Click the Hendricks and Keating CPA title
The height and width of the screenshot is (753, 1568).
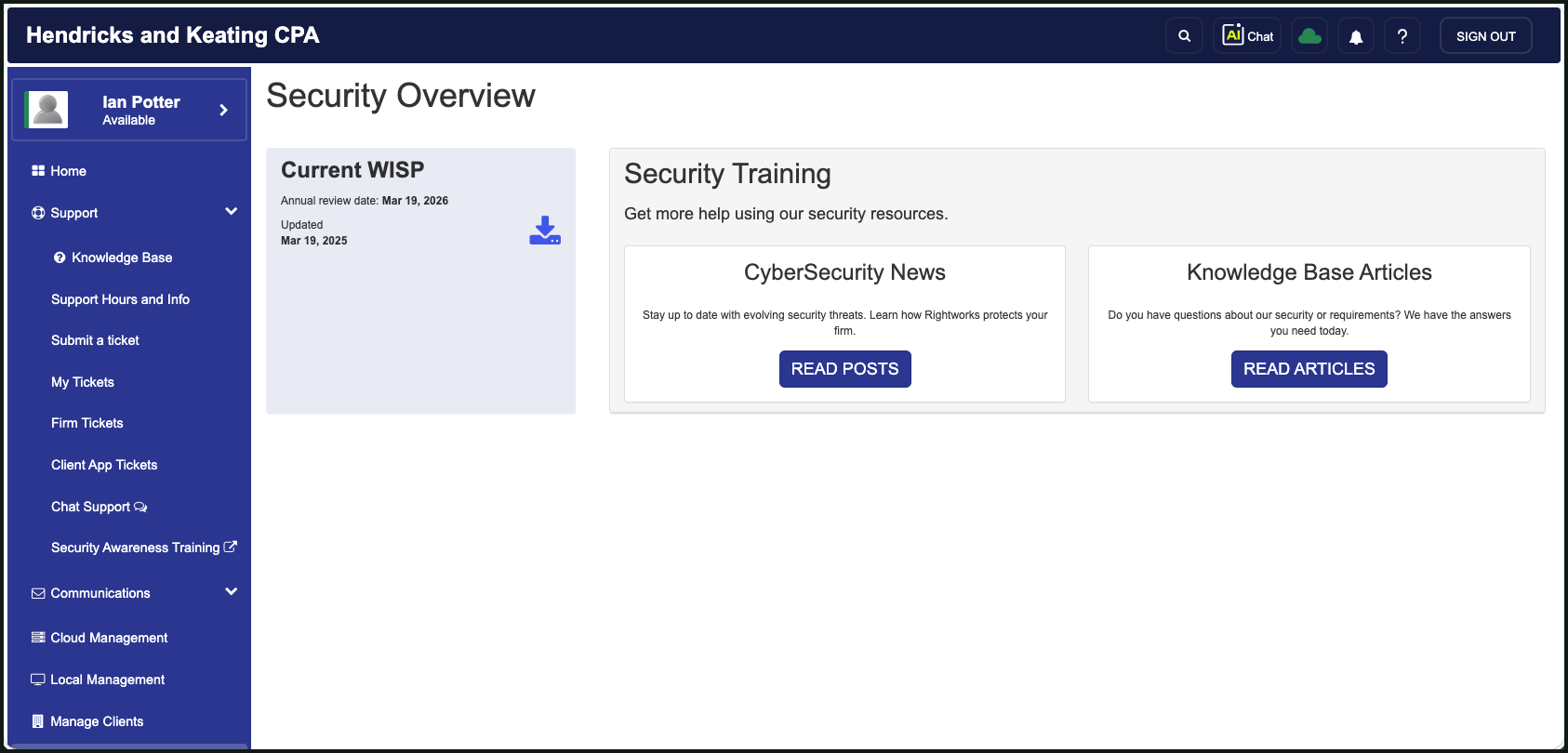(172, 35)
